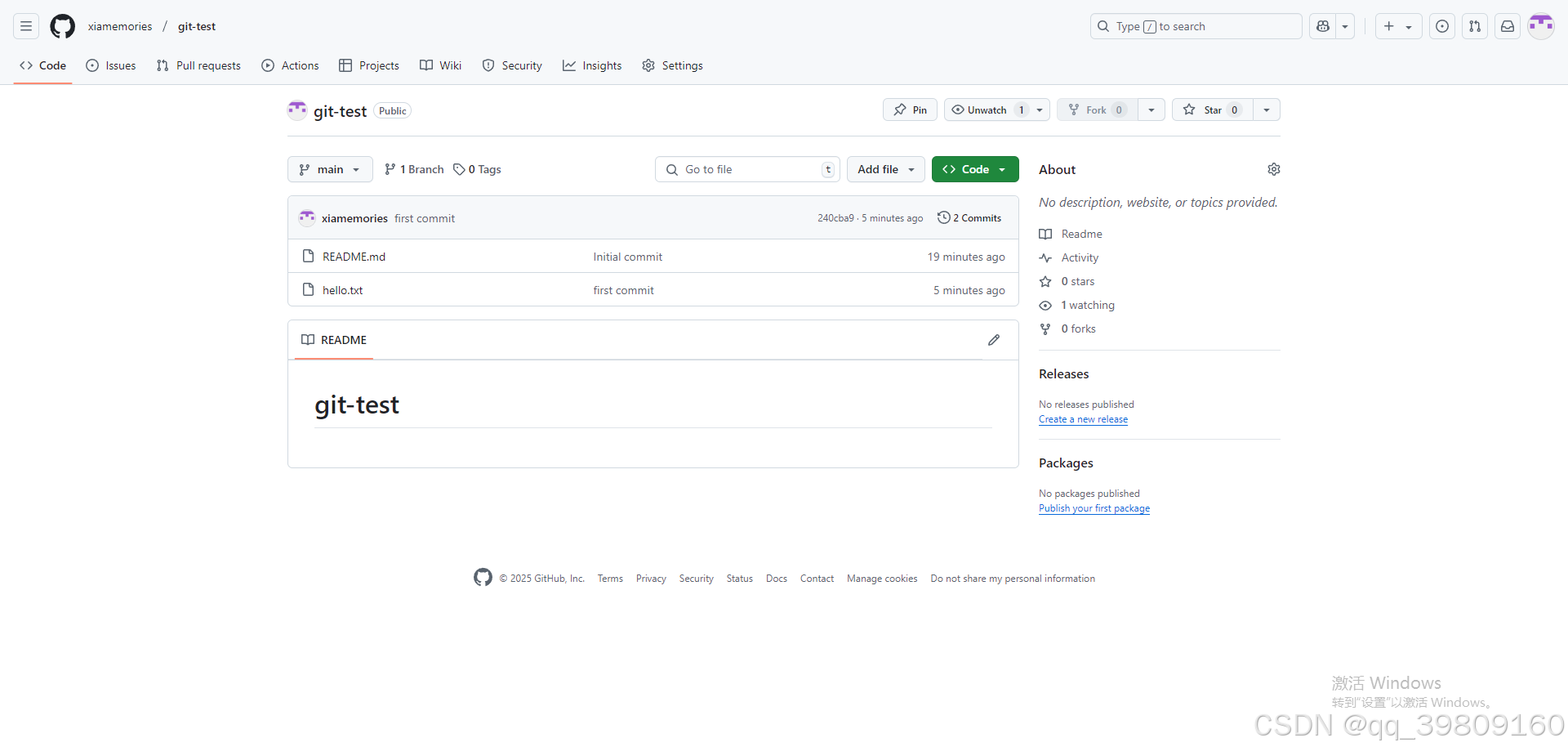The width and height of the screenshot is (1568, 751).
Task: Open xiamemories commit author link
Action: [354, 218]
